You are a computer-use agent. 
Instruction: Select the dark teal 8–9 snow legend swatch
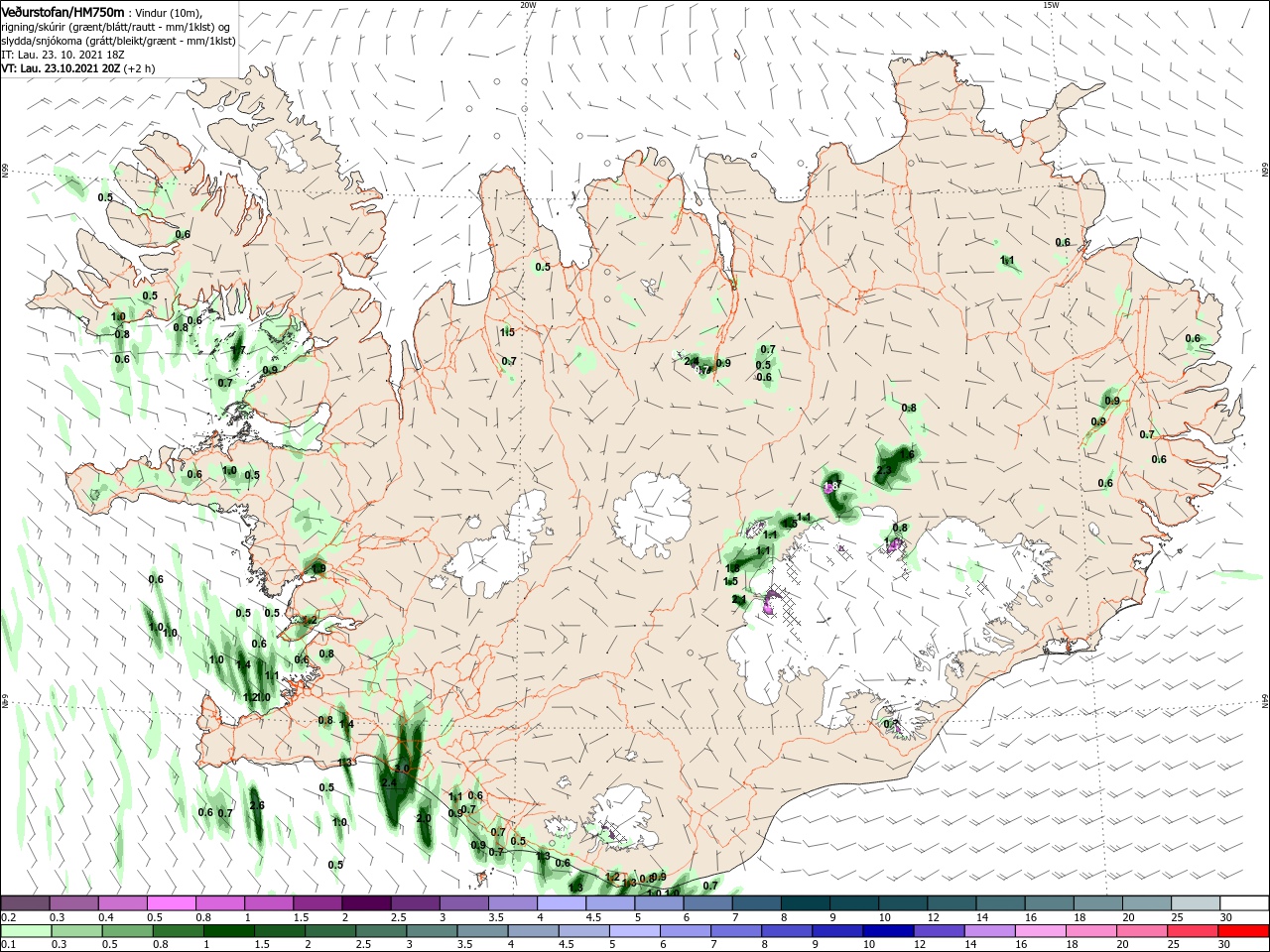pyautogui.click(x=807, y=903)
